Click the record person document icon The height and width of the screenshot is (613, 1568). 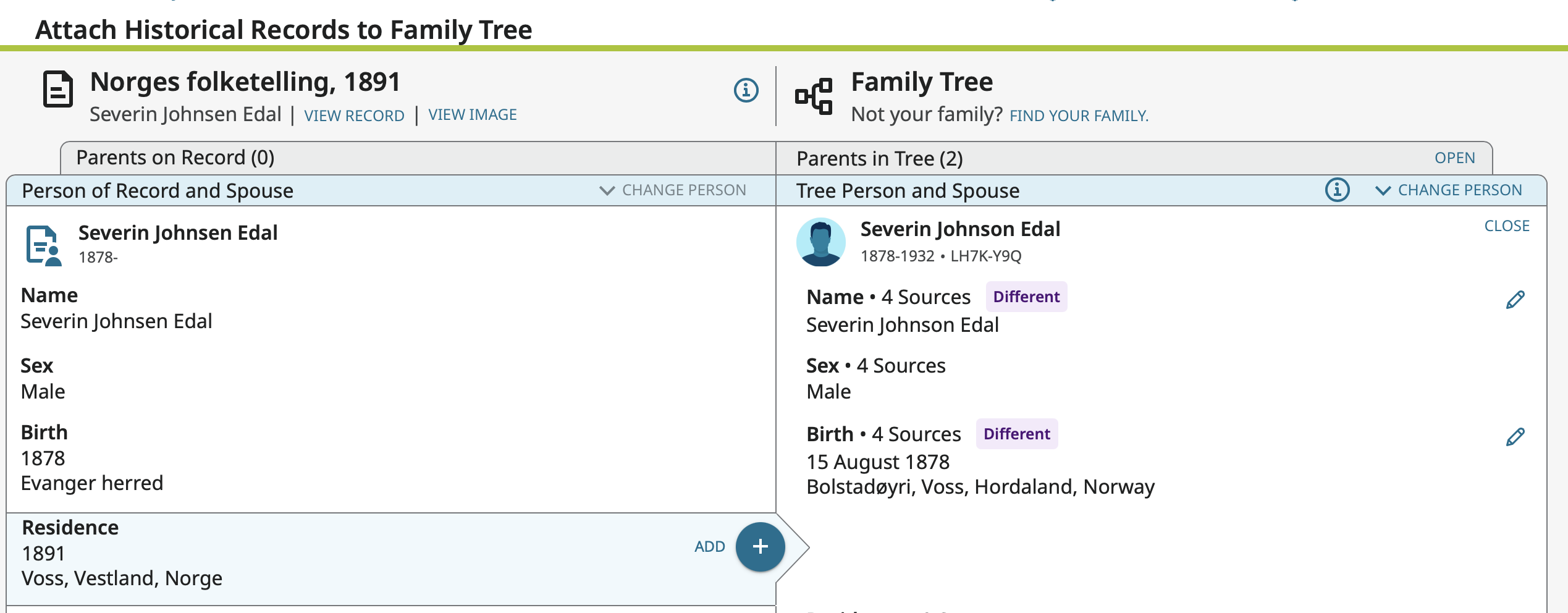click(44, 245)
